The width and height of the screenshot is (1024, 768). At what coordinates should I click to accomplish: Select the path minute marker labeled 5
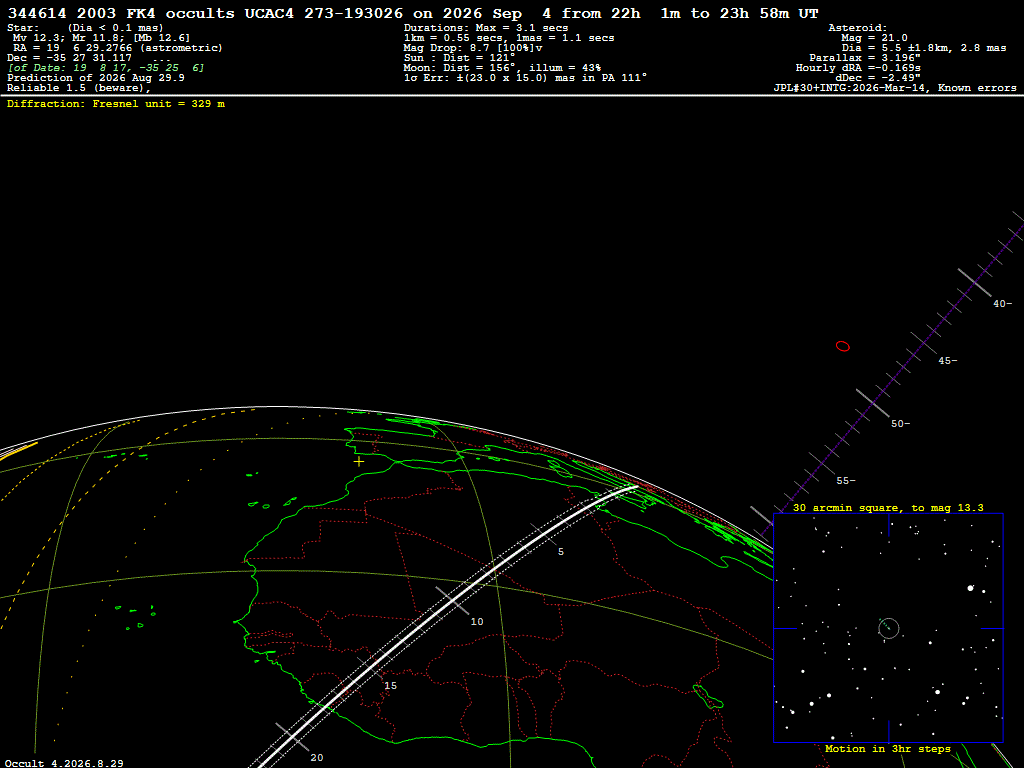pos(560,552)
